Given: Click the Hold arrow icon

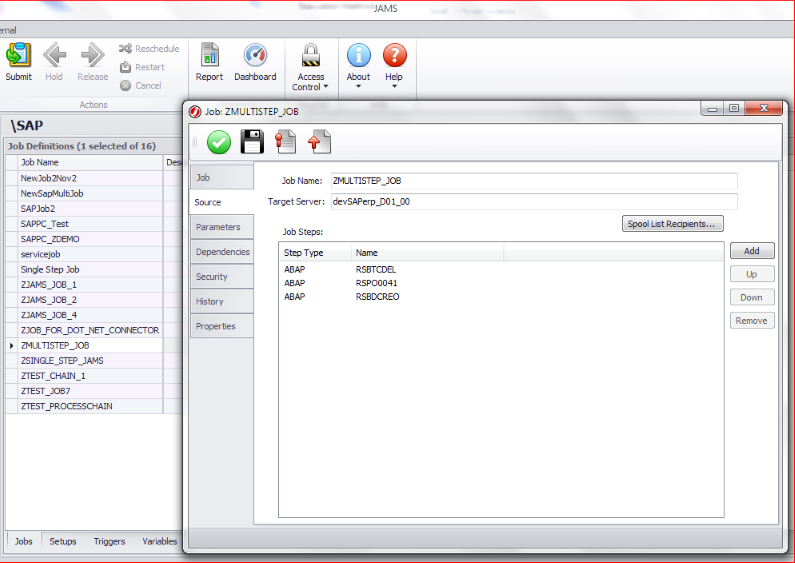Looking at the screenshot, I should click(x=54, y=55).
